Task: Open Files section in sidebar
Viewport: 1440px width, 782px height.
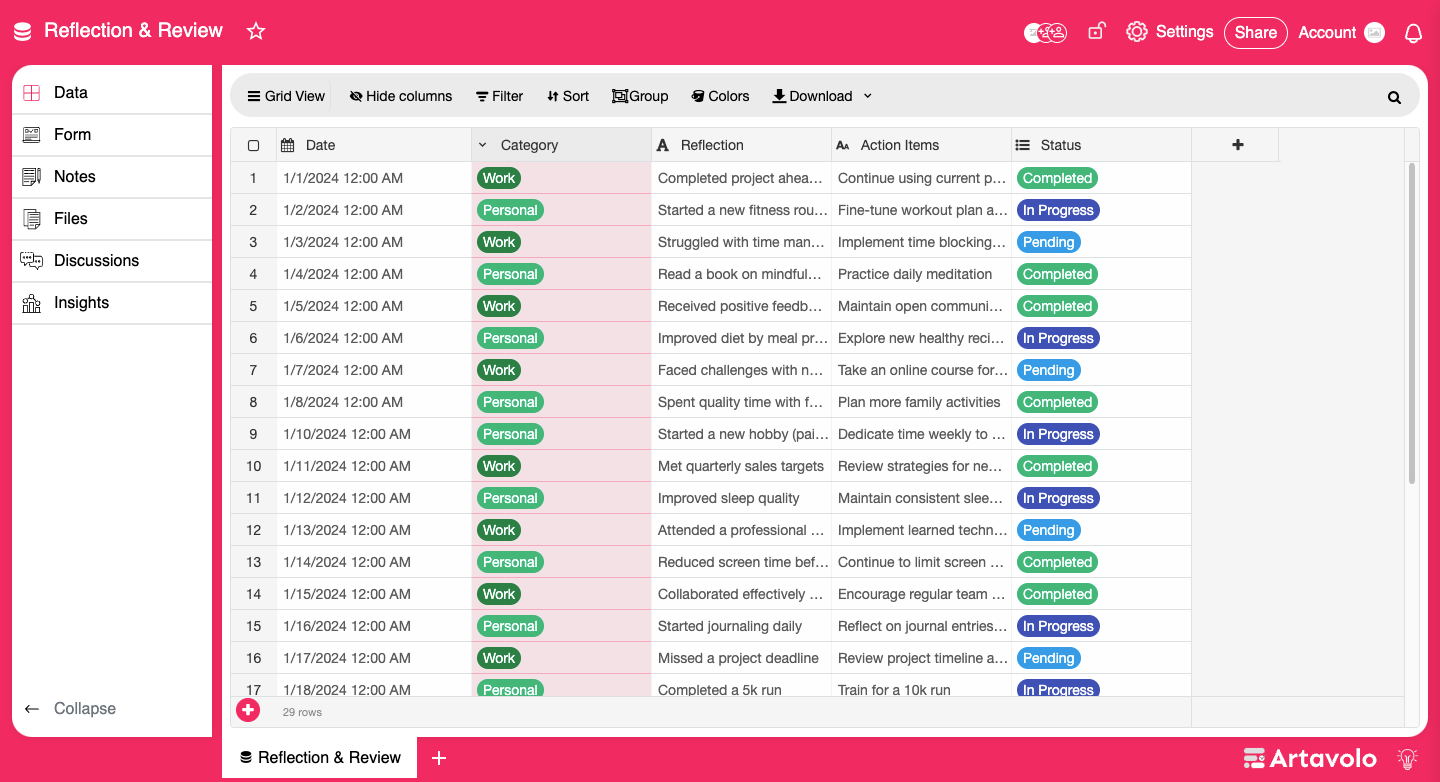Action: coord(112,218)
